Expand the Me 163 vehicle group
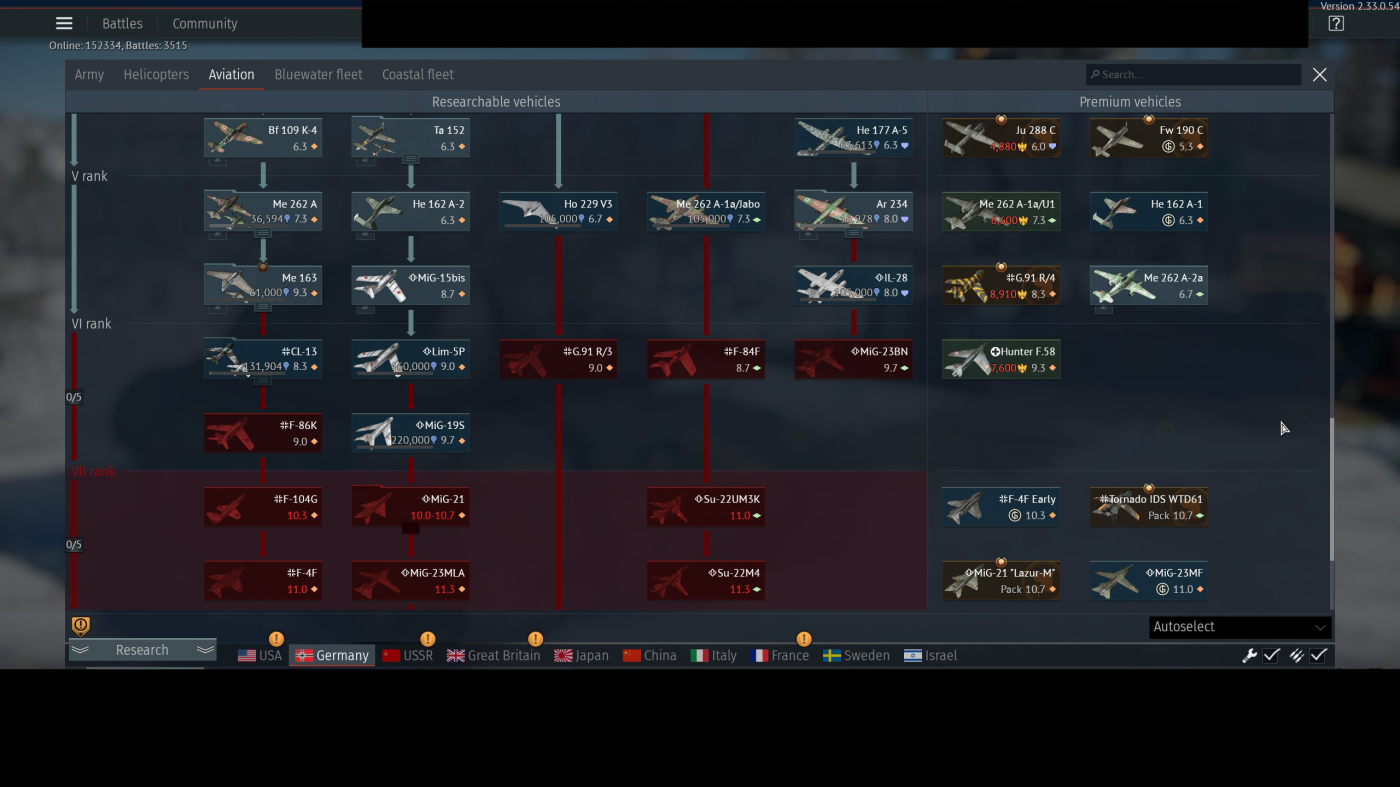The width and height of the screenshot is (1400, 787). coord(263,307)
